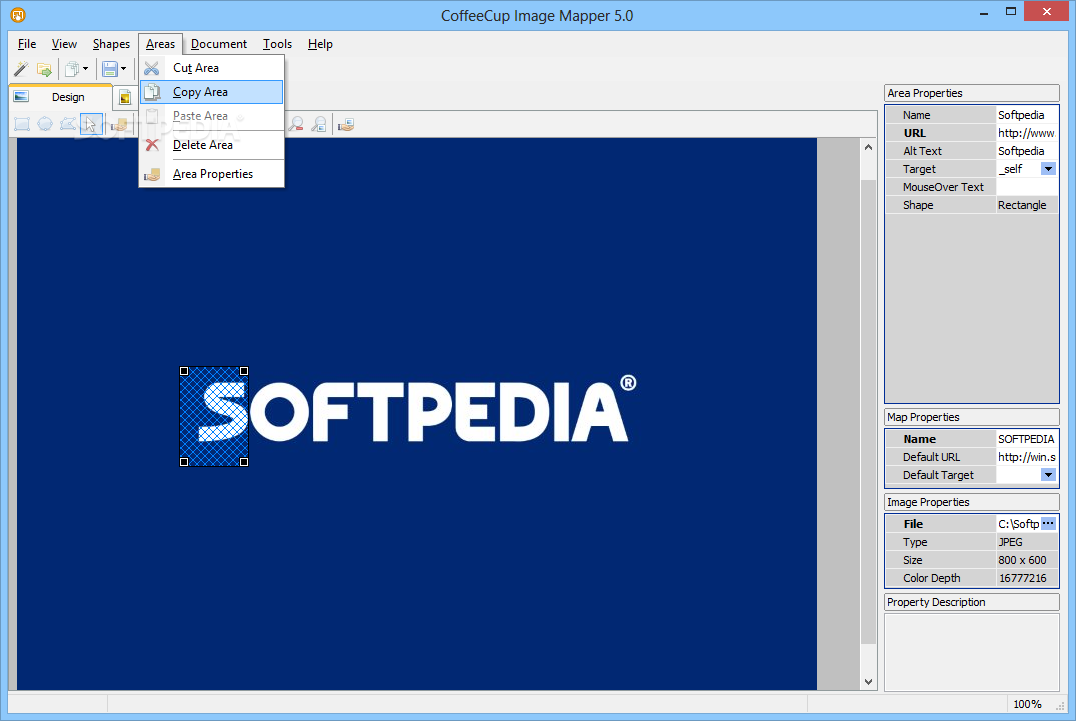Click the red X Delete Area icon
This screenshot has width=1076, height=721.
(x=152, y=145)
